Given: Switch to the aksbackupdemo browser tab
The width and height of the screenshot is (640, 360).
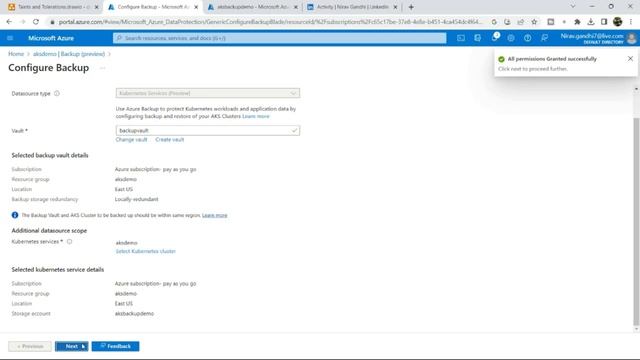Looking at the screenshot, I should point(253,7).
